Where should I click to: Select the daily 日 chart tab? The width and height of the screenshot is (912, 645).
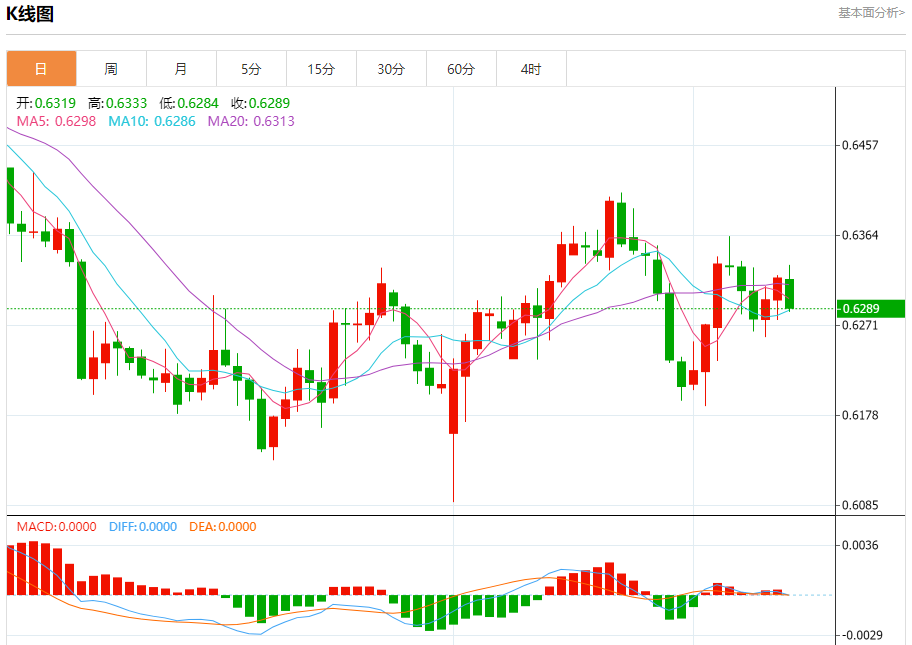pos(41,69)
